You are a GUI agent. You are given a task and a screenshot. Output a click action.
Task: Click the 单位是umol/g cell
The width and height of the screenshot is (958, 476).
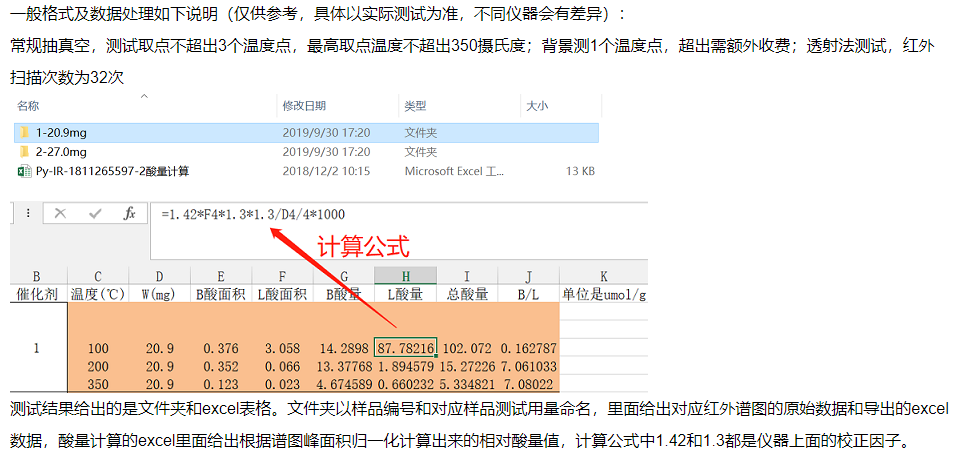[x=604, y=295]
